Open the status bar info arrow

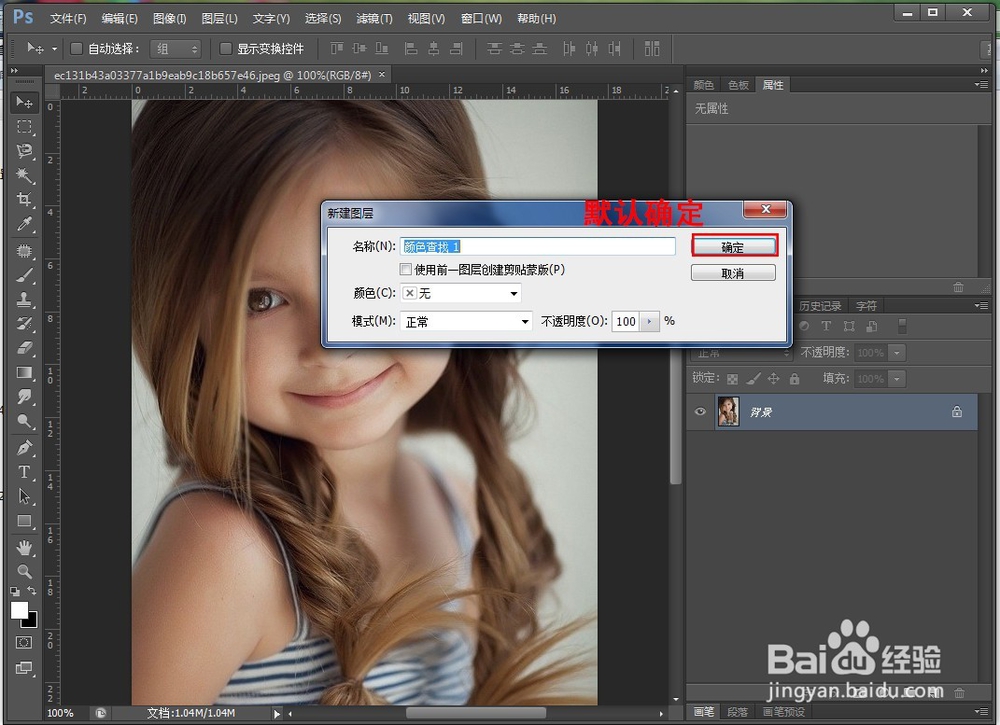click(x=277, y=714)
